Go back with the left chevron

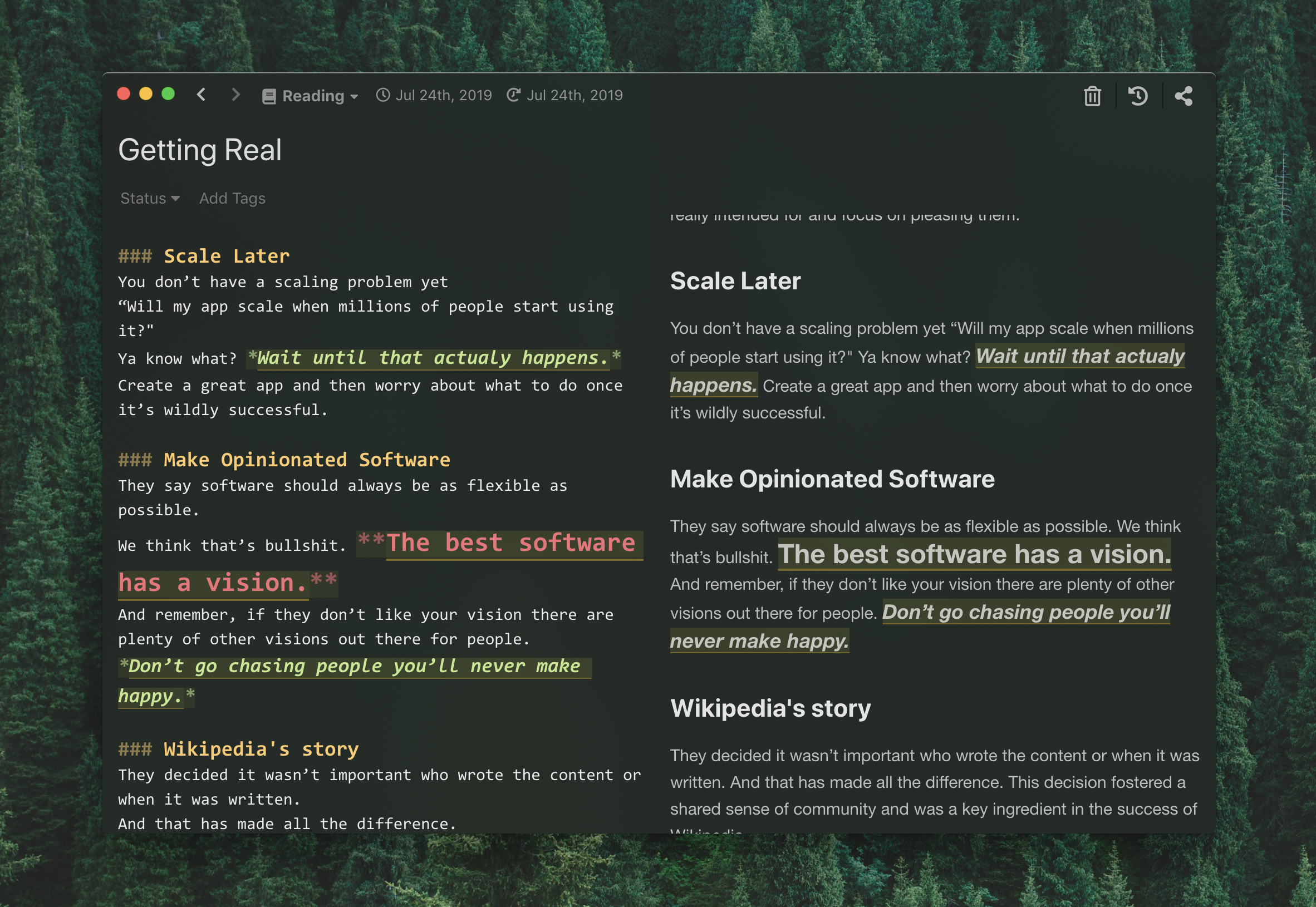[200, 95]
